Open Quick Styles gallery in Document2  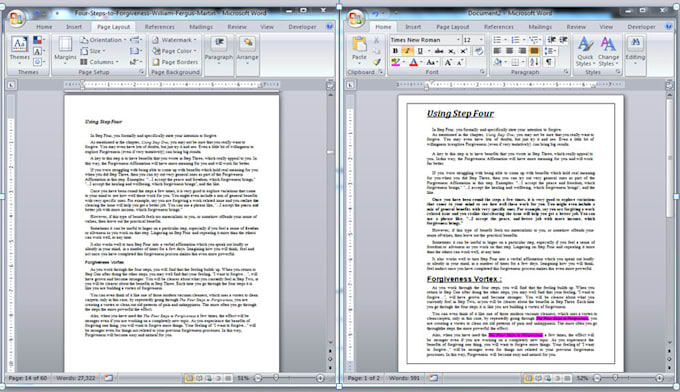point(585,51)
